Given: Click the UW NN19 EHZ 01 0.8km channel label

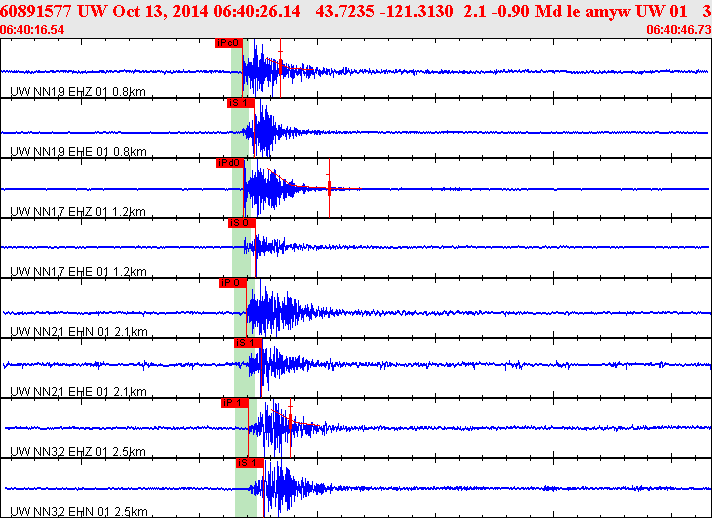Looking at the screenshot, I should click(x=78, y=92).
